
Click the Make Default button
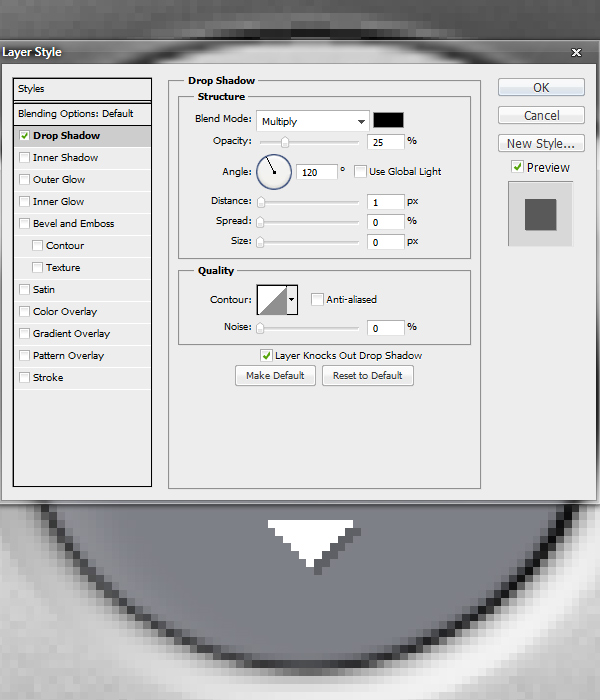point(275,375)
